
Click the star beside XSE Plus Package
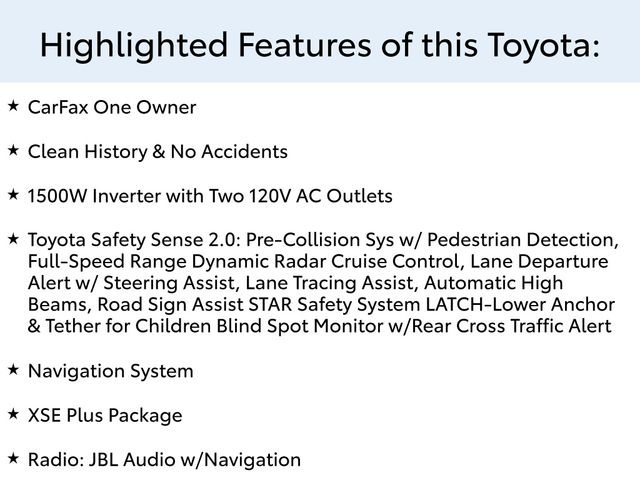tap(13, 414)
